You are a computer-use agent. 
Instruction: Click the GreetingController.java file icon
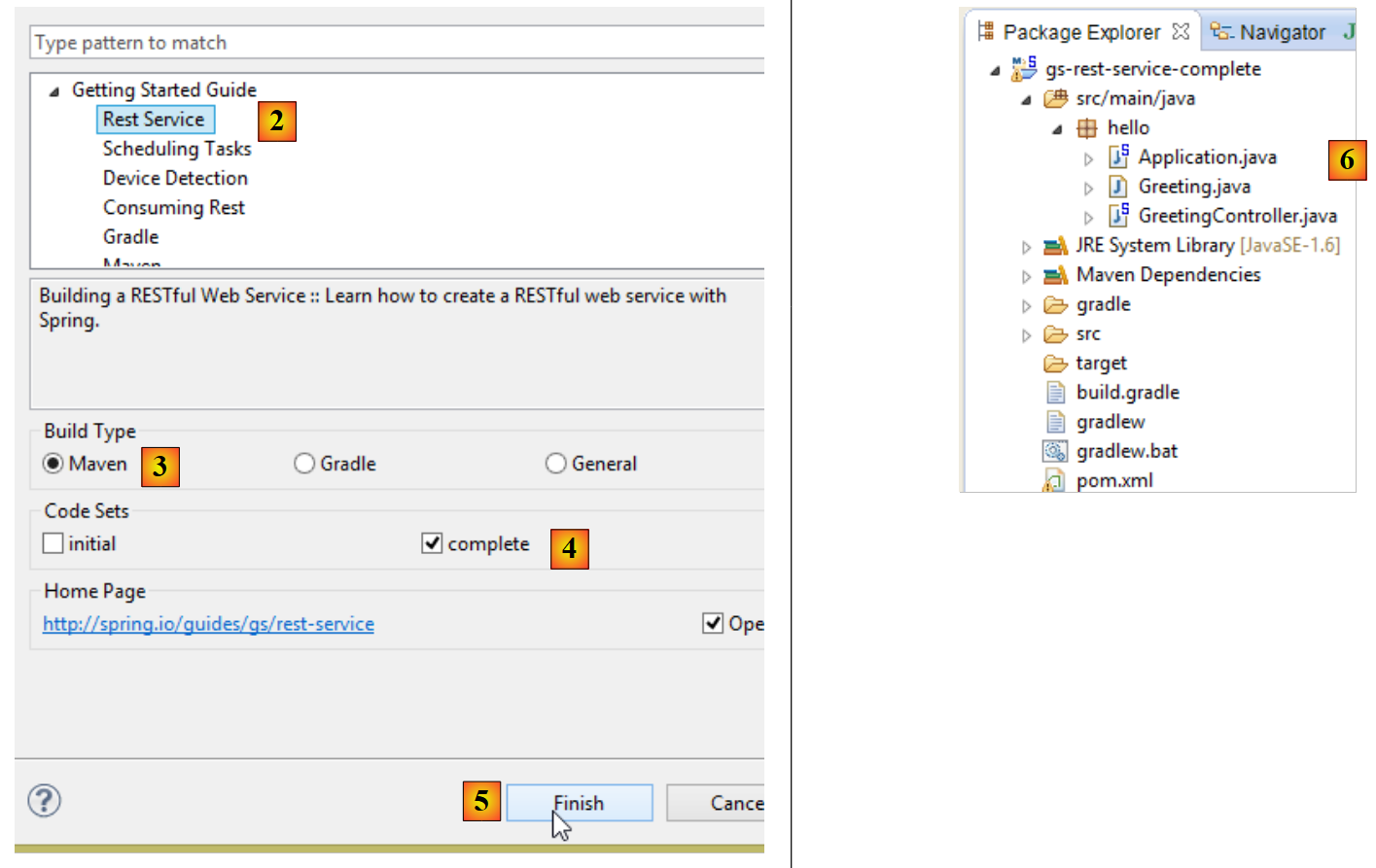1118,216
